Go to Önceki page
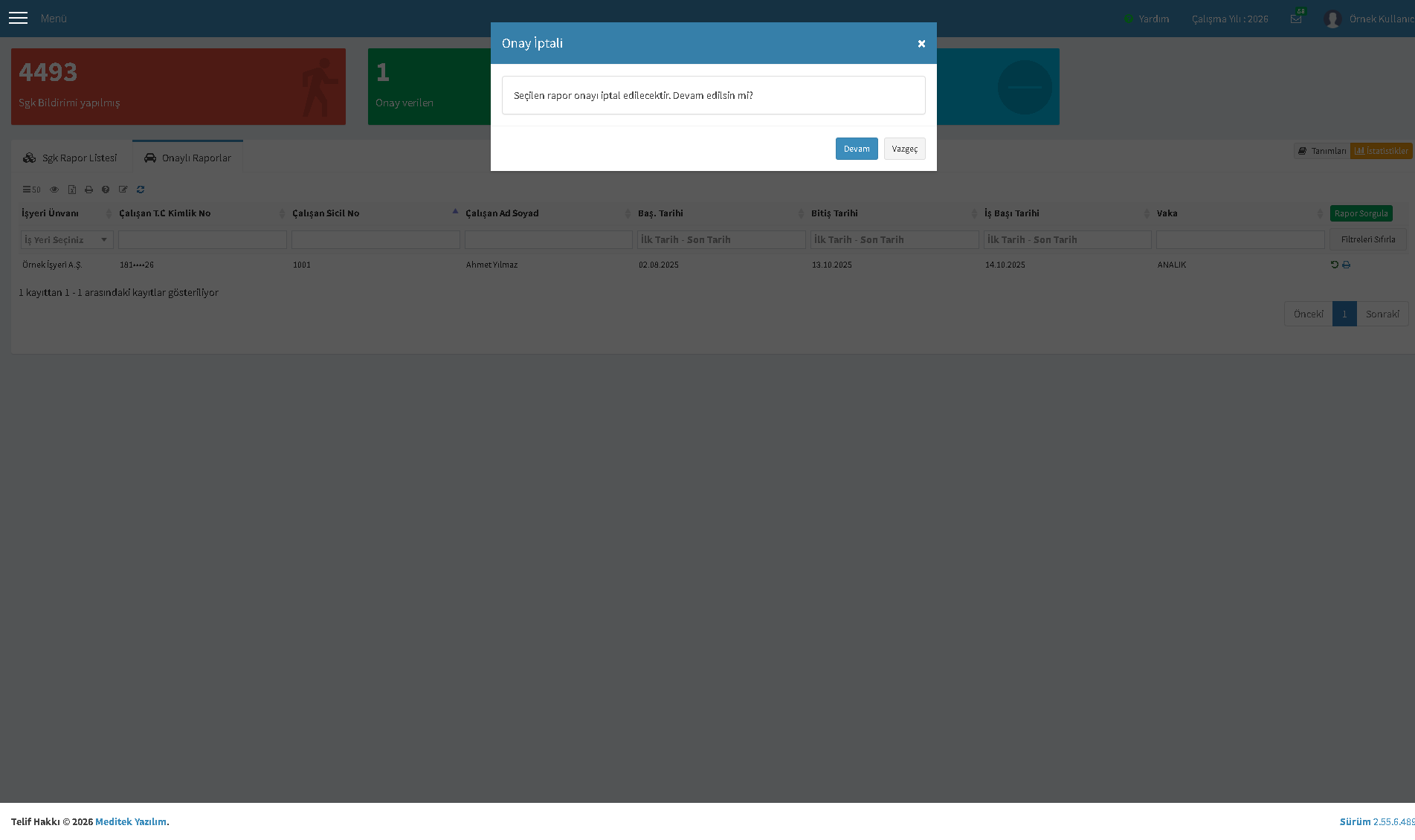 [x=1308, y=314]
